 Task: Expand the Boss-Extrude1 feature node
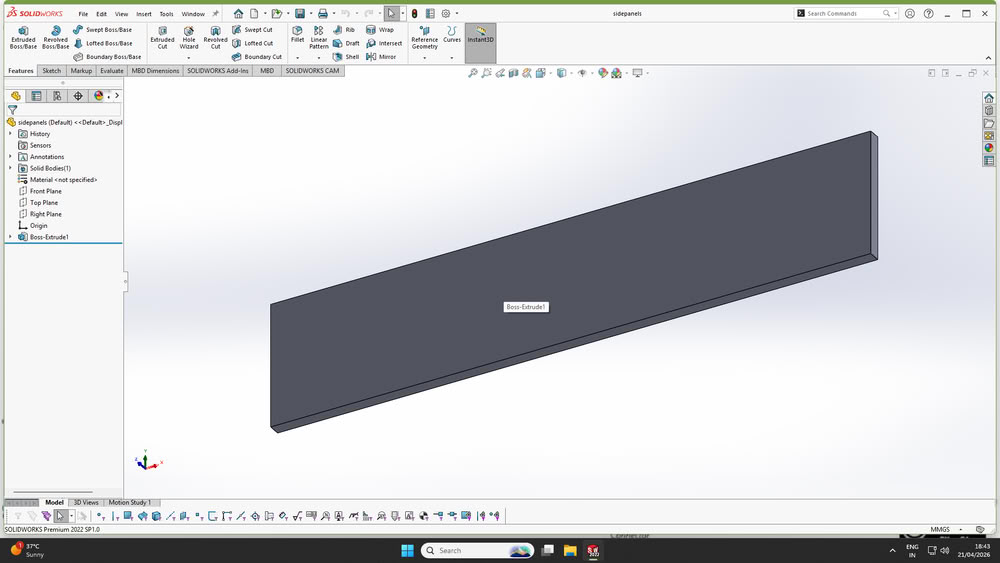[x=10, y=237]
